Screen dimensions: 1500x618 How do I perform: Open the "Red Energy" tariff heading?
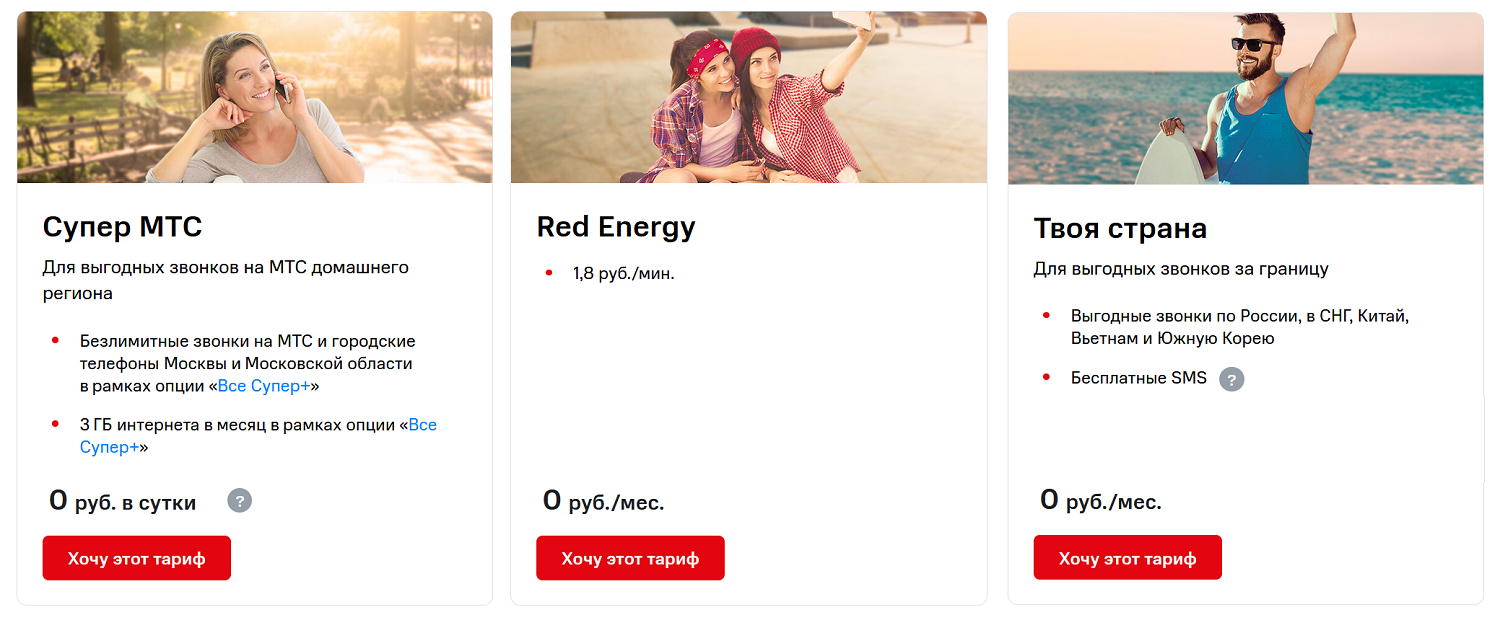pyautogui.click(x=616, y=227)
